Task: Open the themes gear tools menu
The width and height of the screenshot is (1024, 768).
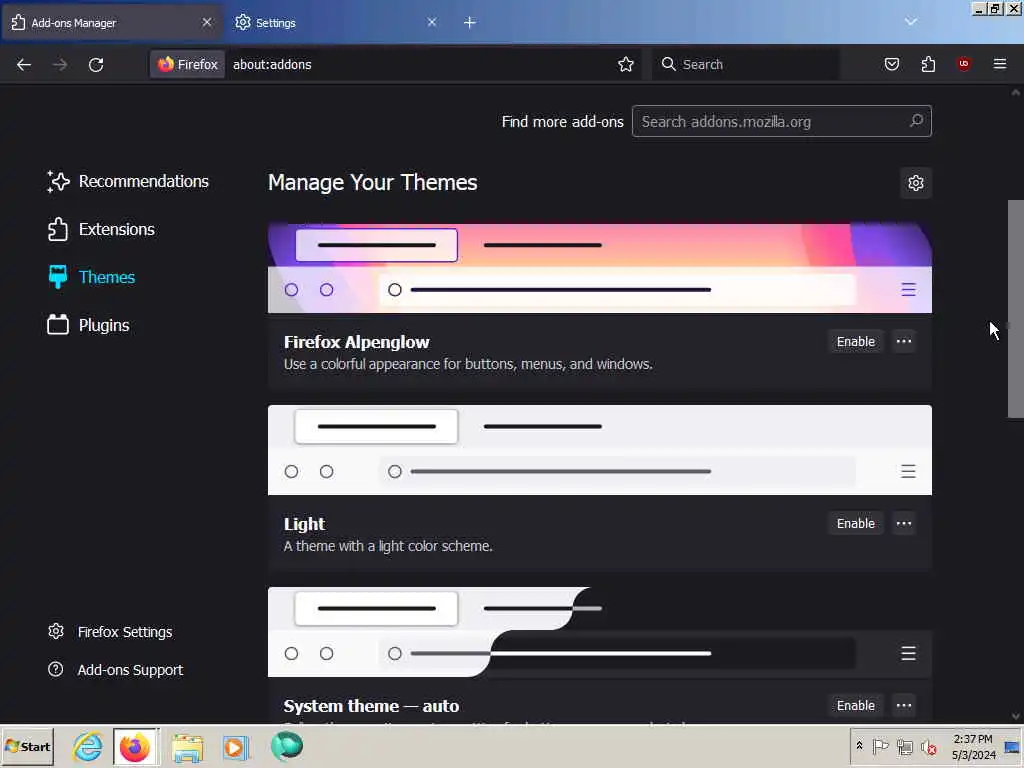Action: [916, 183]
